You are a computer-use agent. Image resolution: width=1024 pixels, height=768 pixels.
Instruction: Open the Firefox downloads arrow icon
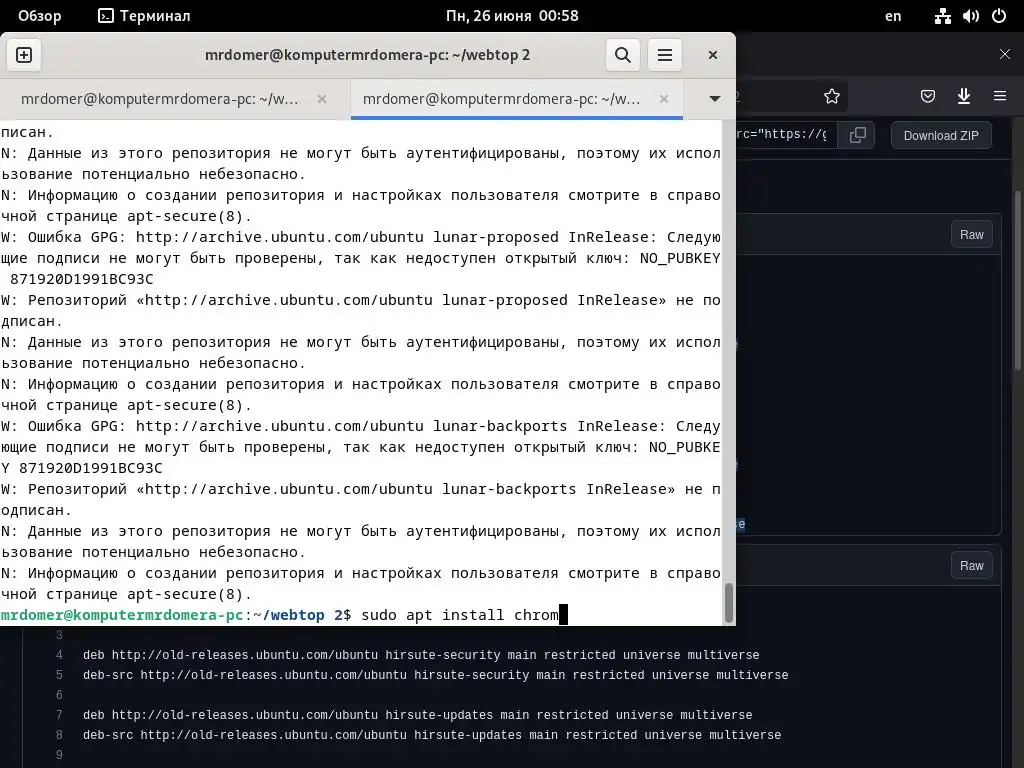pyautogui.click(x=963, y=97)
